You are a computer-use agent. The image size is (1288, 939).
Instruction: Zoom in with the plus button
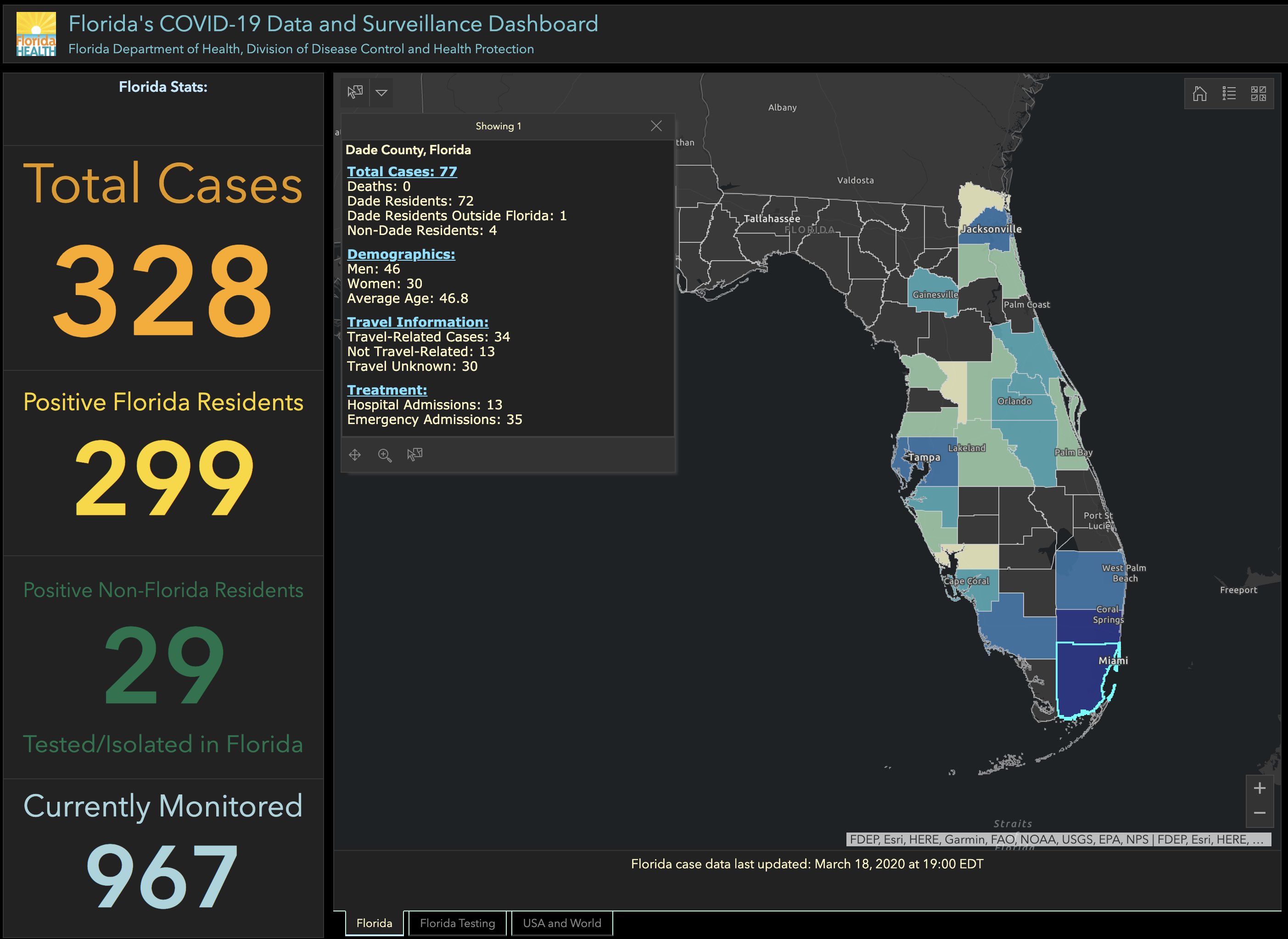(x=1260, y=788)
